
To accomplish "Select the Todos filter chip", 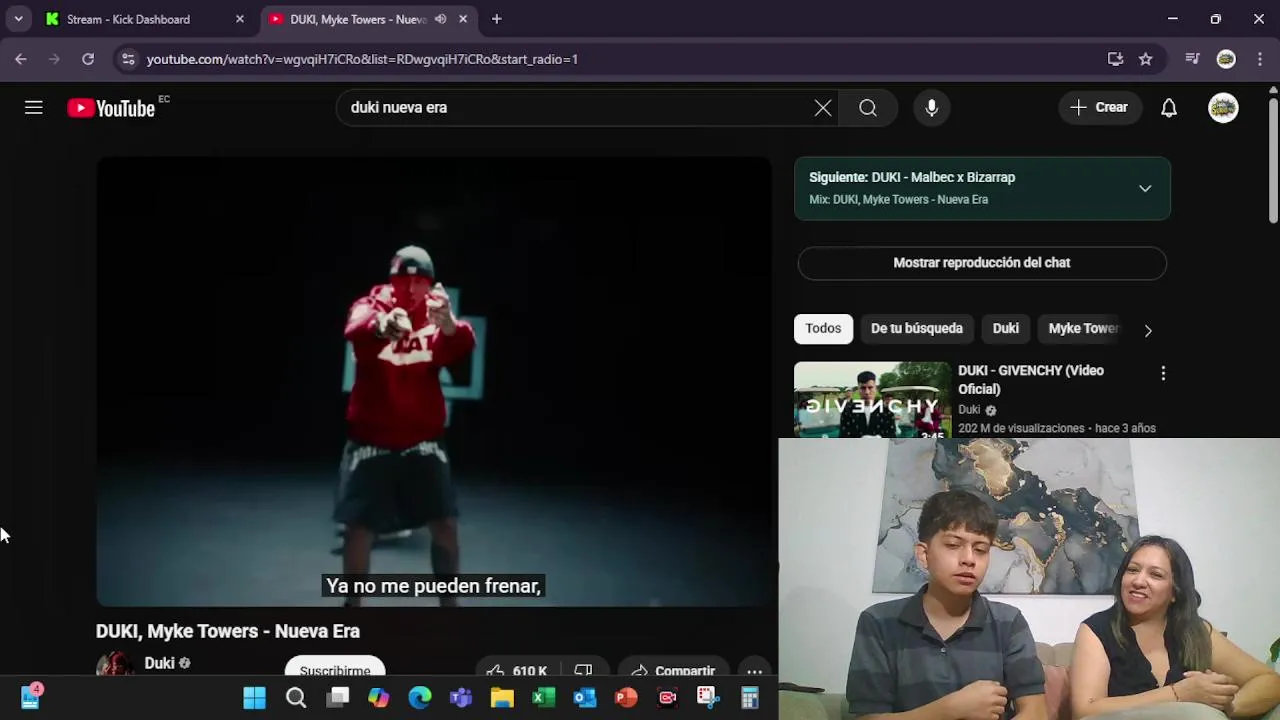I will point(823,329).
